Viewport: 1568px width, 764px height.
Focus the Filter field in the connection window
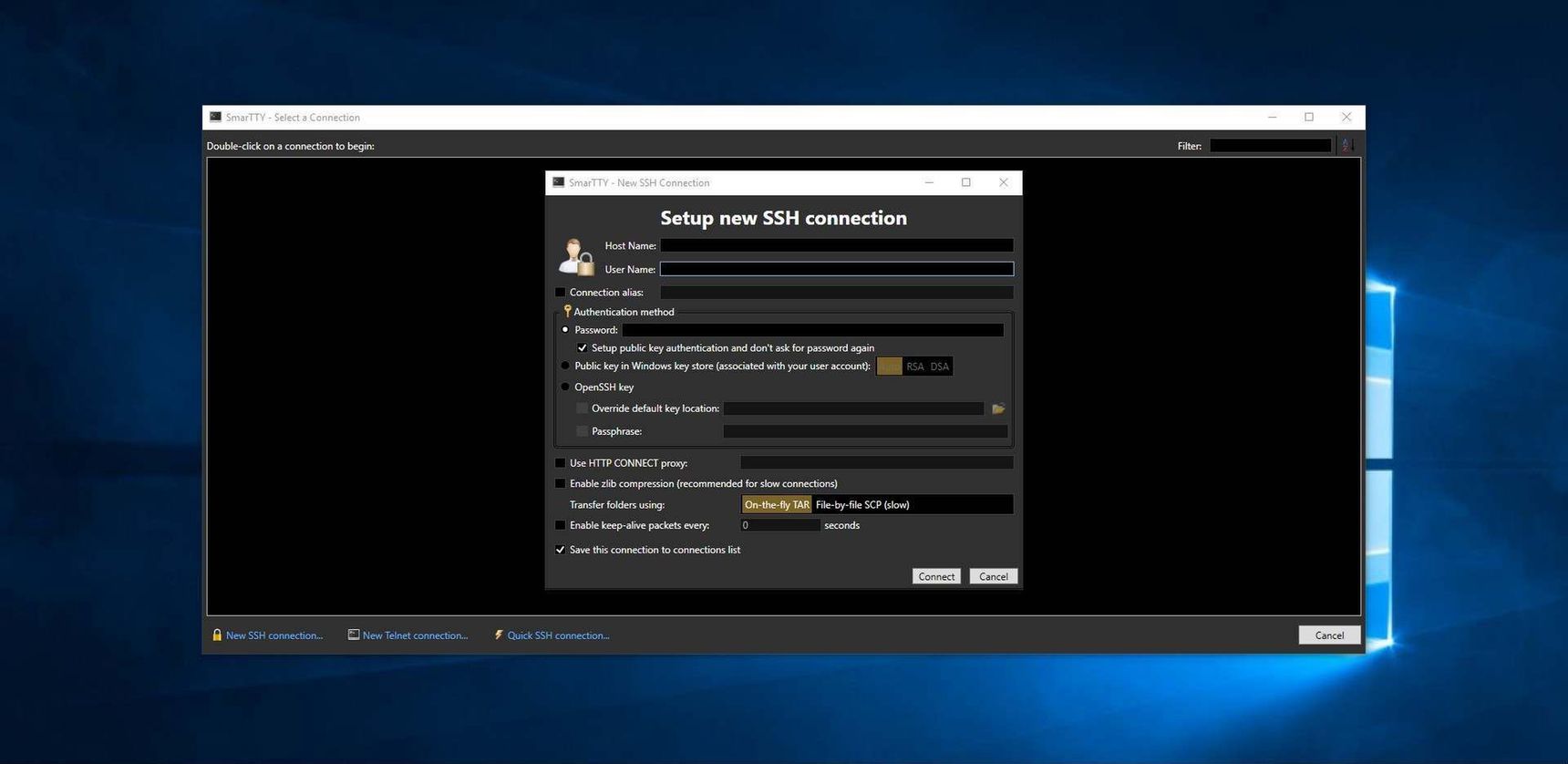coord(1271,146)
